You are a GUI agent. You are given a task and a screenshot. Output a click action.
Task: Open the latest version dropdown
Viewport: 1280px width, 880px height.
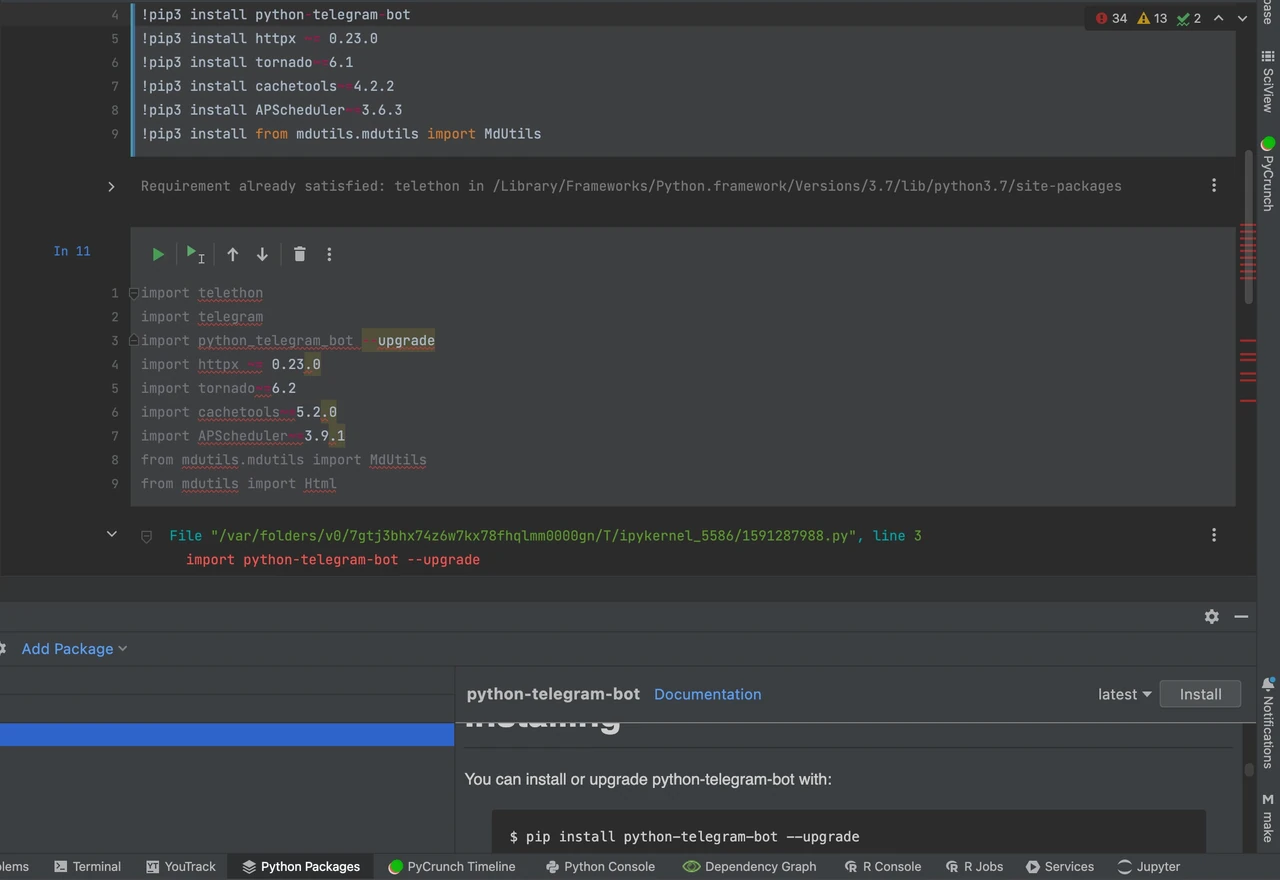(x=1124, y=694)
